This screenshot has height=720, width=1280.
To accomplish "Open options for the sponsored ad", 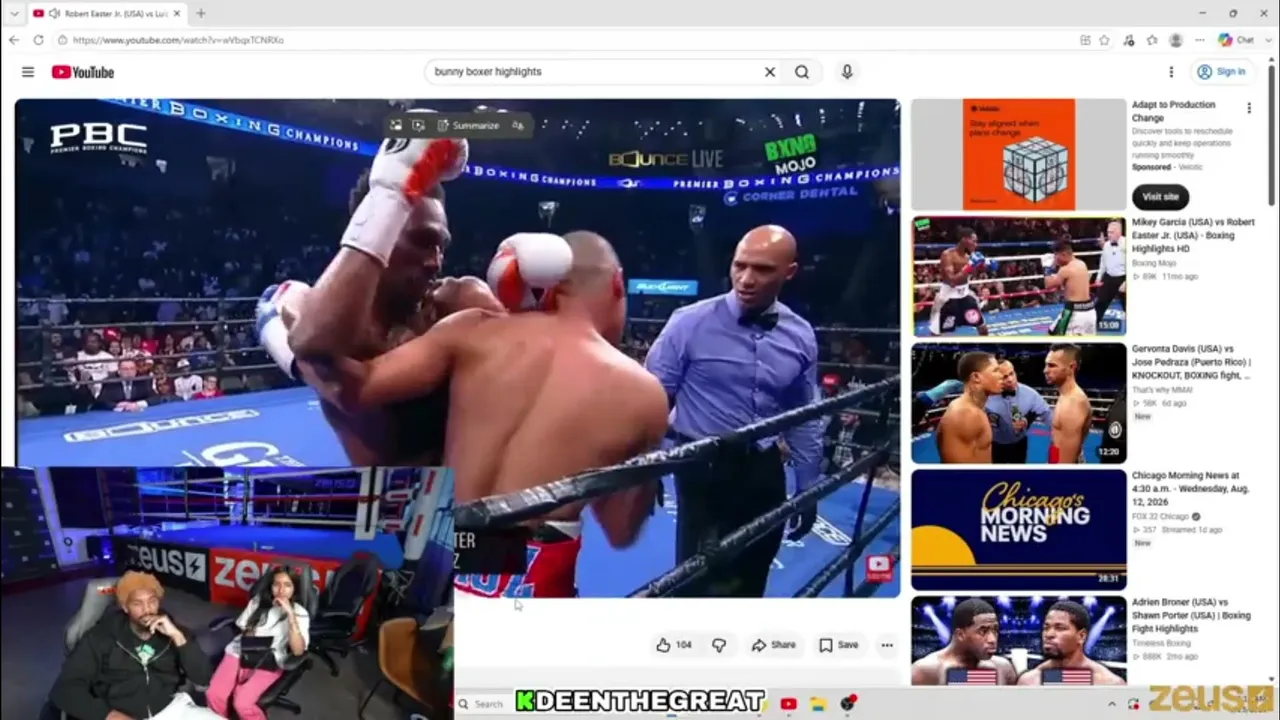I will [1248, 108].
